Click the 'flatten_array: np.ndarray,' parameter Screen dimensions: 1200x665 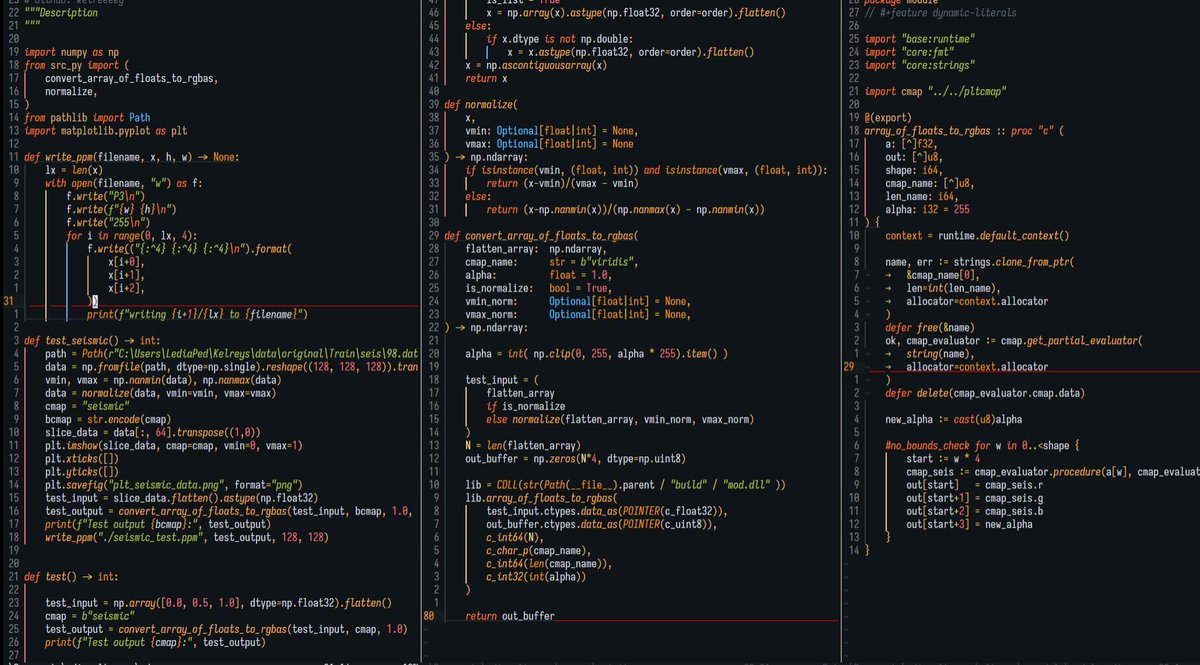pyautogui.click(x=535, y=249)
